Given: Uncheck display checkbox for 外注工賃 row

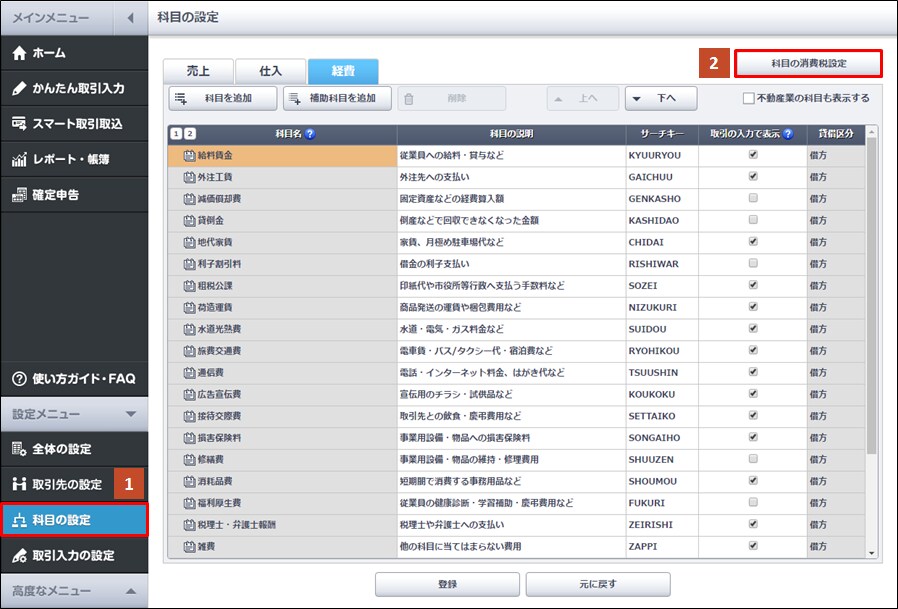Looking at the screenshot, I should (x=753, y=177).
